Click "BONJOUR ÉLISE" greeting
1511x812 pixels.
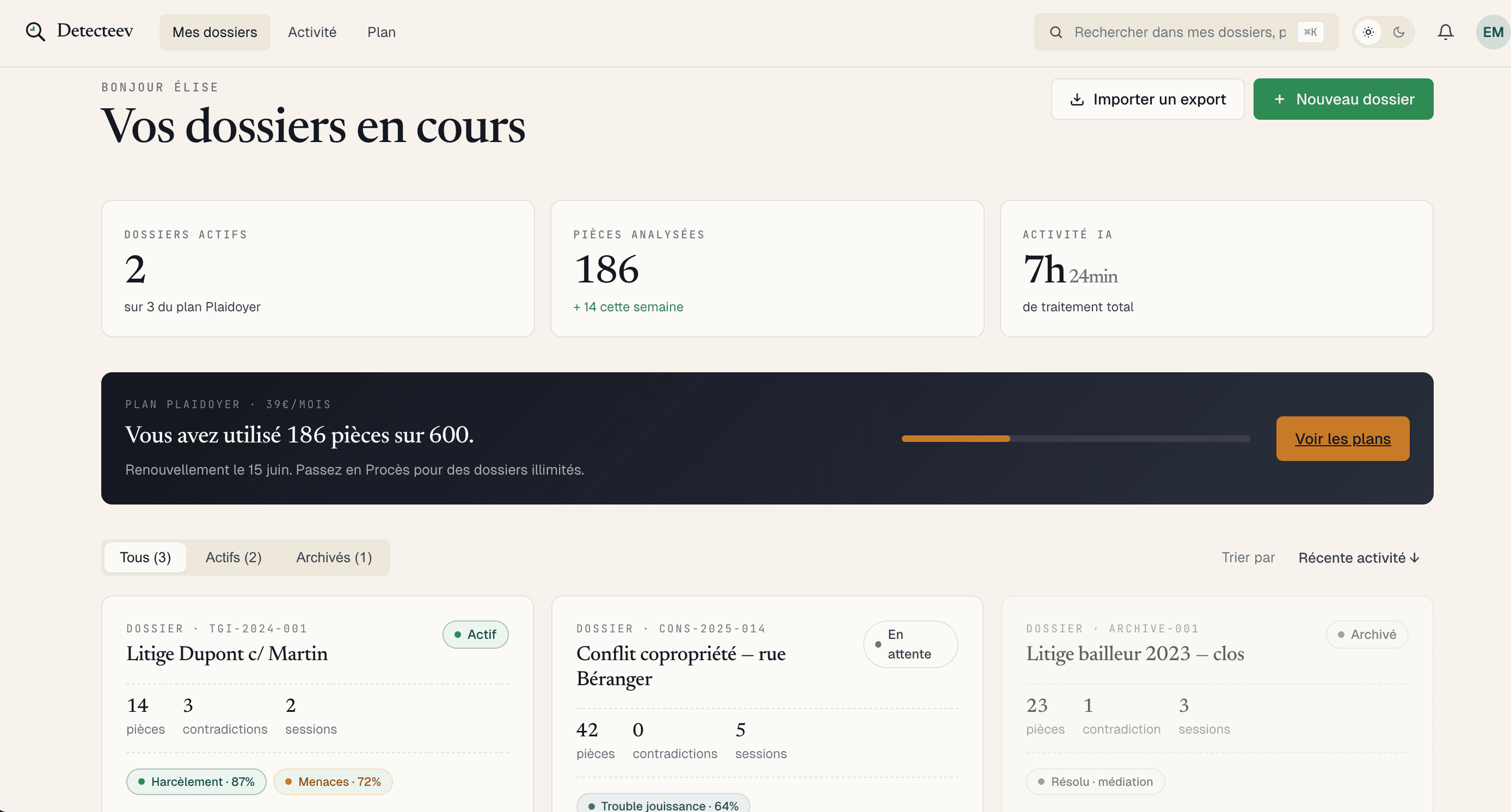(x=160, y=88)
